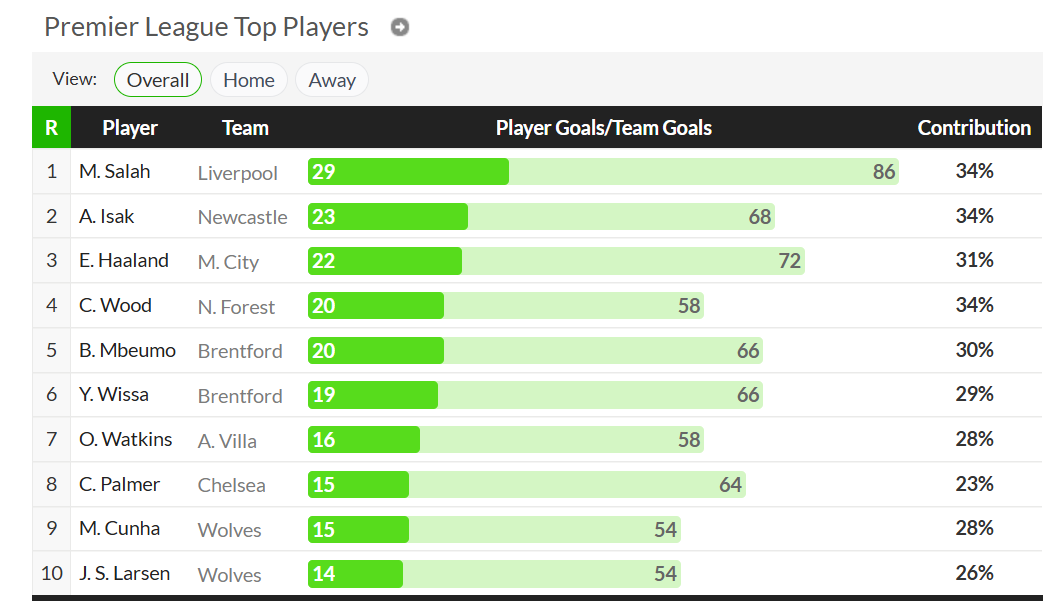Screen dimensions: 1059x601
Task: Click the green R rank column header
Action: [x=51, y=127]
